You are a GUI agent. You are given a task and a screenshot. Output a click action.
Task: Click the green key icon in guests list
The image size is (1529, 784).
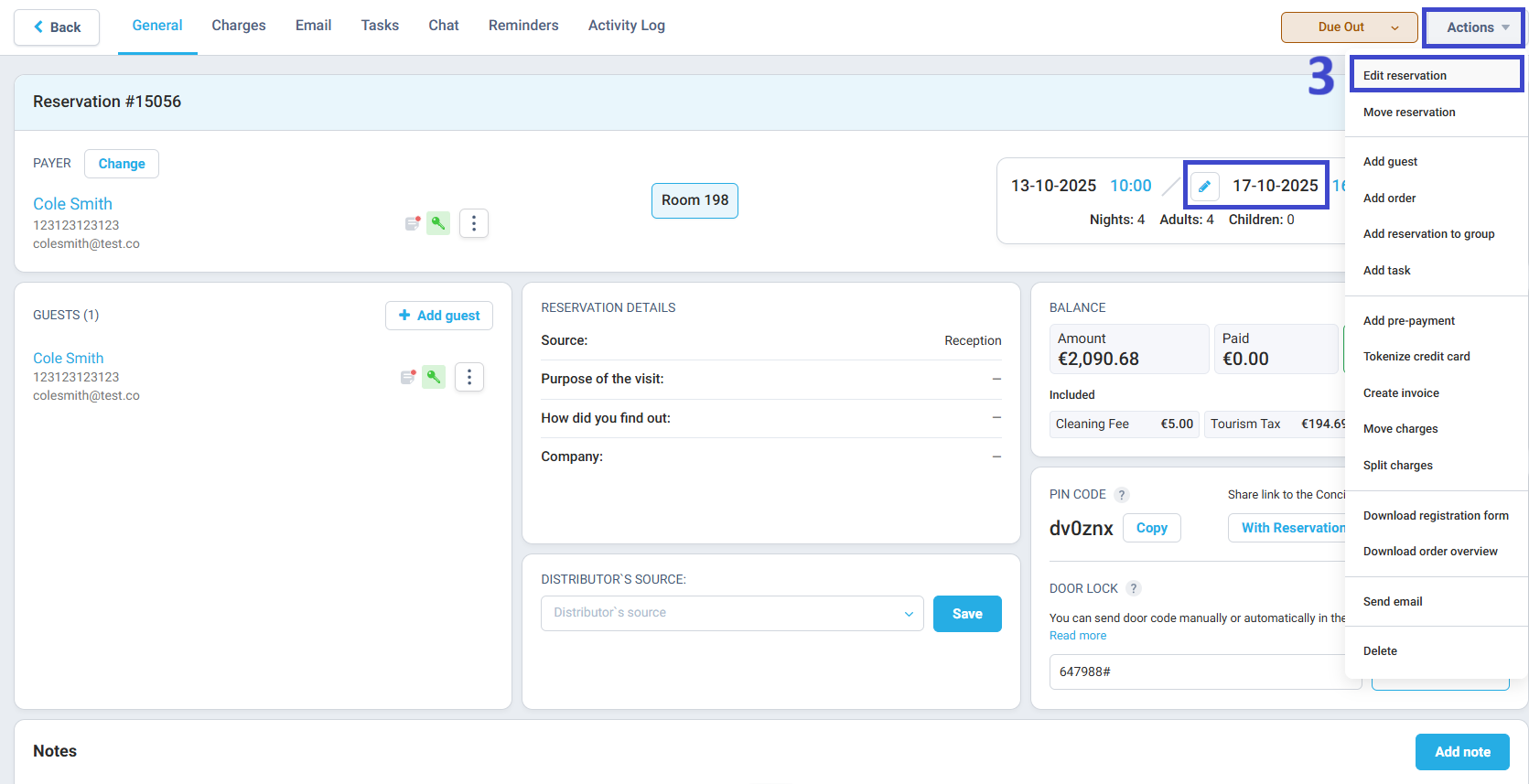point(434,377)
